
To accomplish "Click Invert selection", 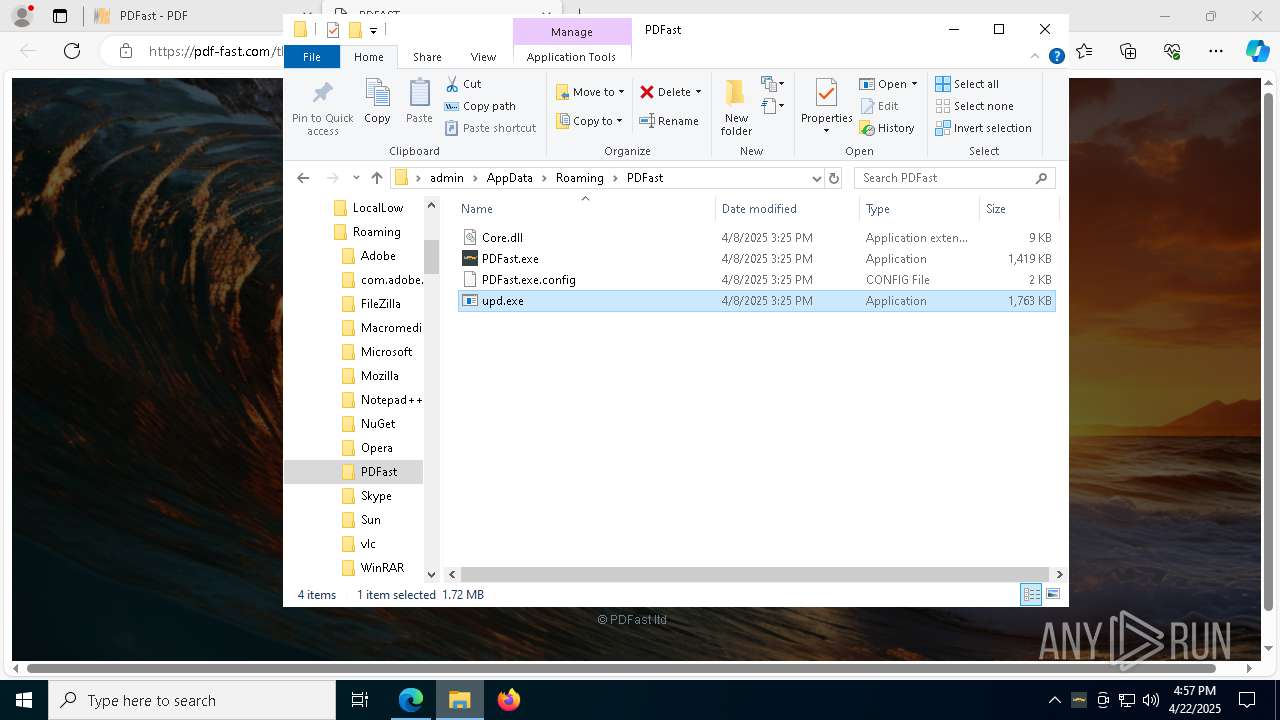I will click(x=983, y=128).
